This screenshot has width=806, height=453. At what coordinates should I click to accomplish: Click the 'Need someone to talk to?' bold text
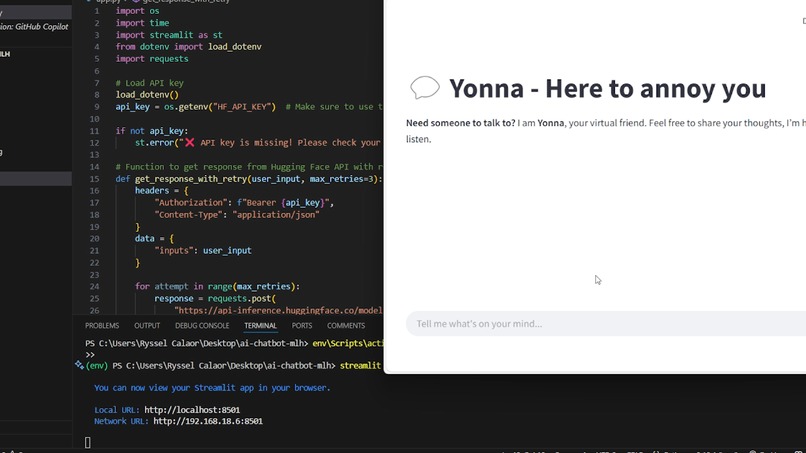coord(461,123)
